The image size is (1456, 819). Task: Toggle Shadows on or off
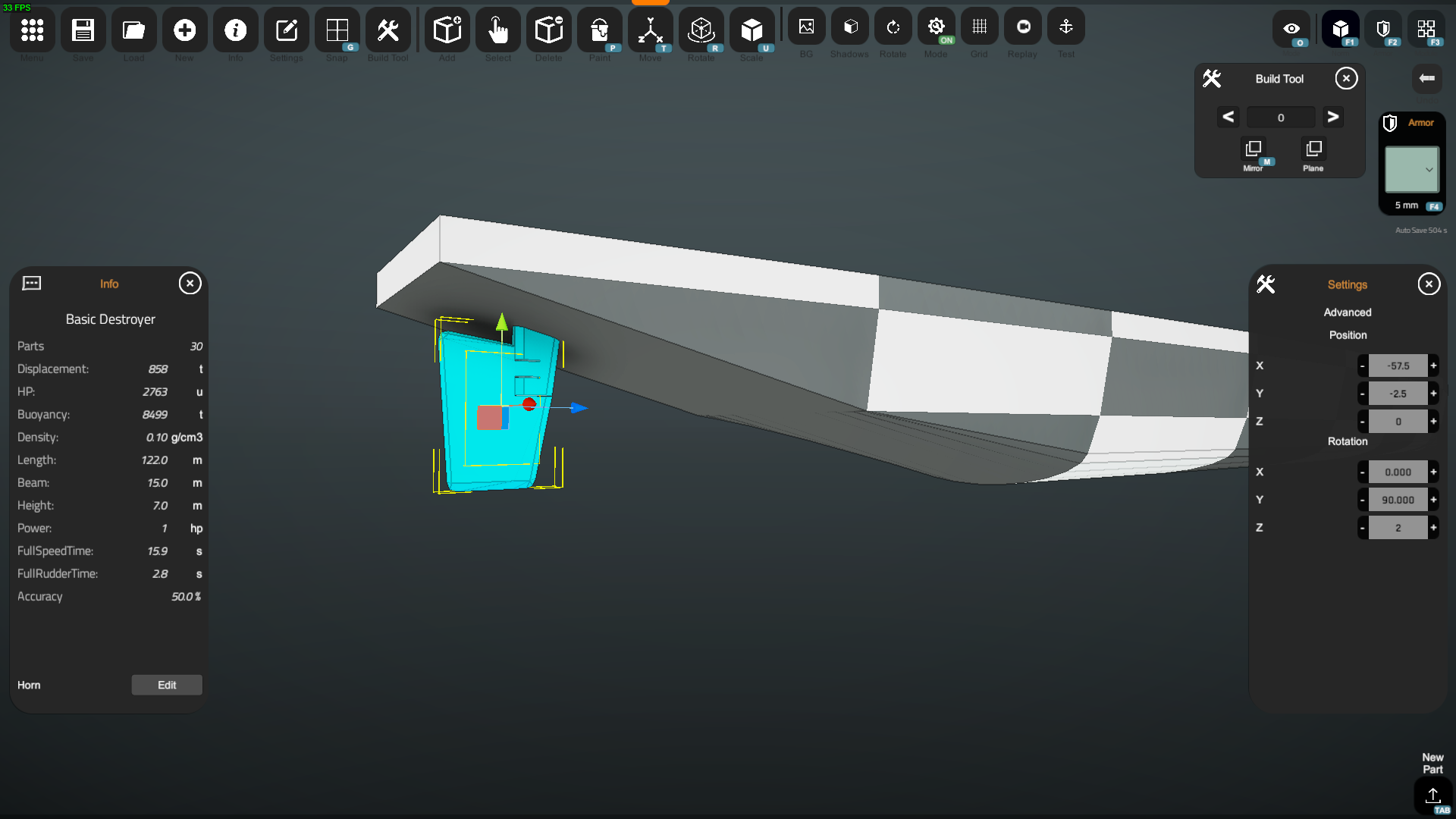click(x=850, y=28)
